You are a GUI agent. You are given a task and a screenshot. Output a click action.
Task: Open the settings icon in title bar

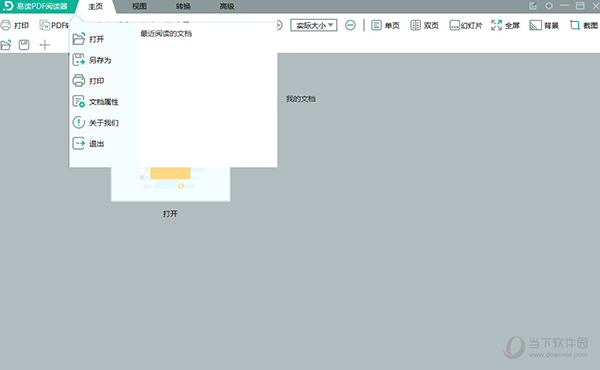549,6
